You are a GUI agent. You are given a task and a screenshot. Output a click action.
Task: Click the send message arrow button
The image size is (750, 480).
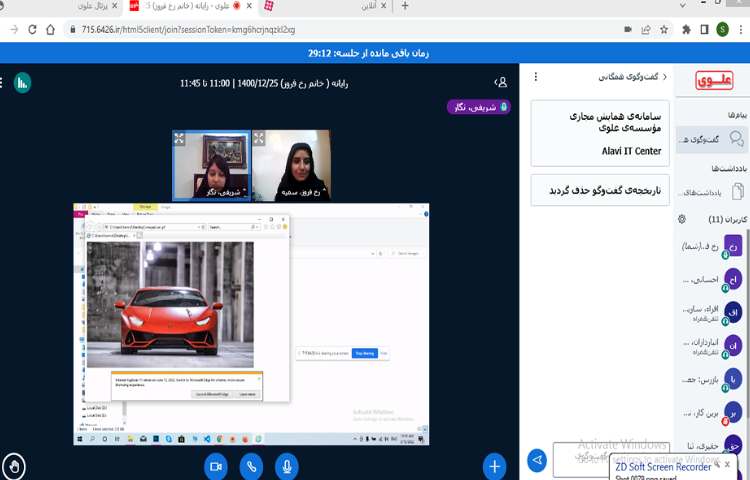pyautogui.click(x=537, y=460)
